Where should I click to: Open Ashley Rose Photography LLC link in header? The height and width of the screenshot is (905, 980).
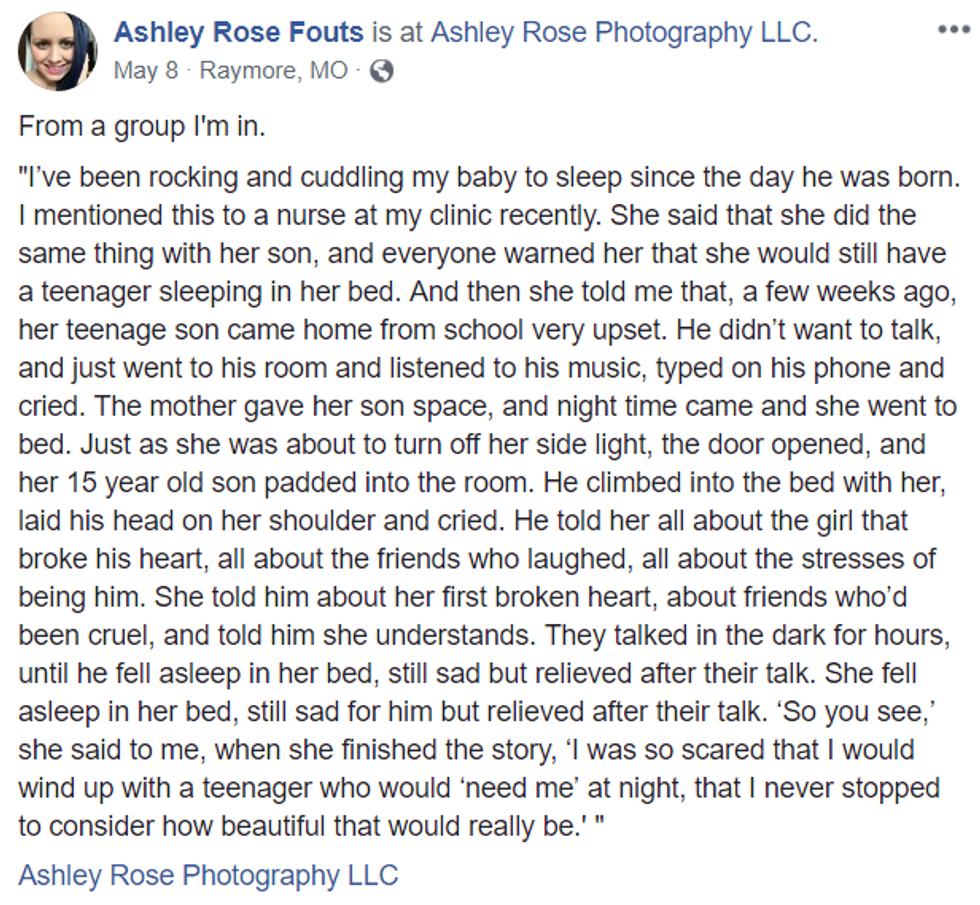[623, 33]
